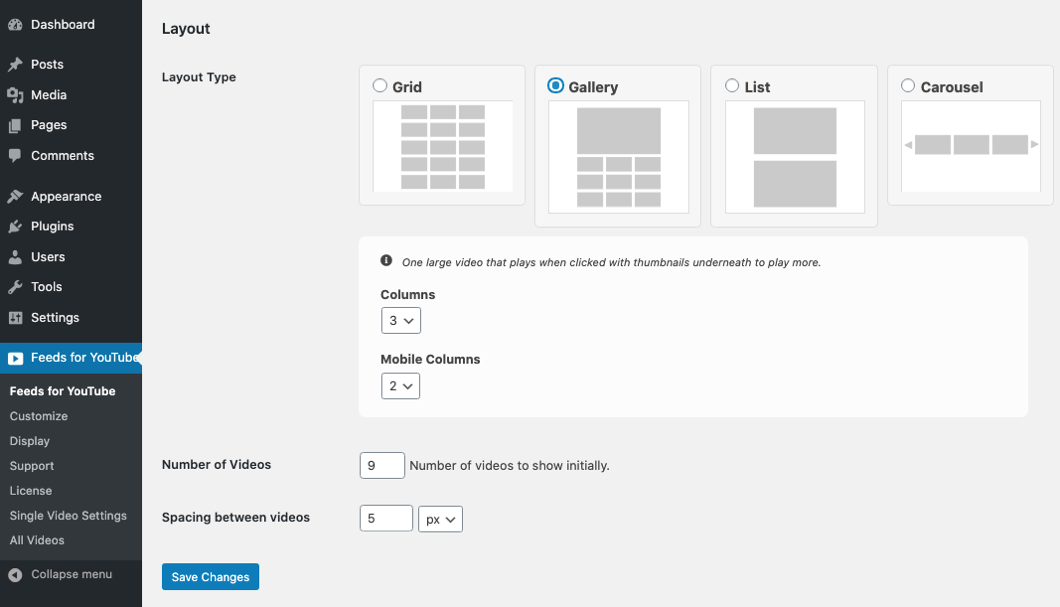Focus the Number of Videos field

click(381, 466)
